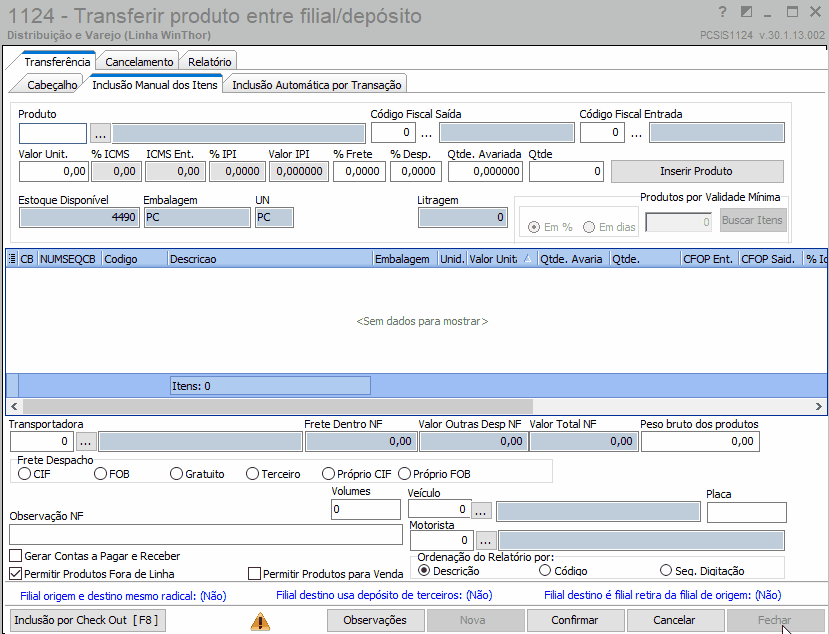Click the Qtde. Avaria column header
The height and width of the screenshot is (634, 829).
pos(574,259)
